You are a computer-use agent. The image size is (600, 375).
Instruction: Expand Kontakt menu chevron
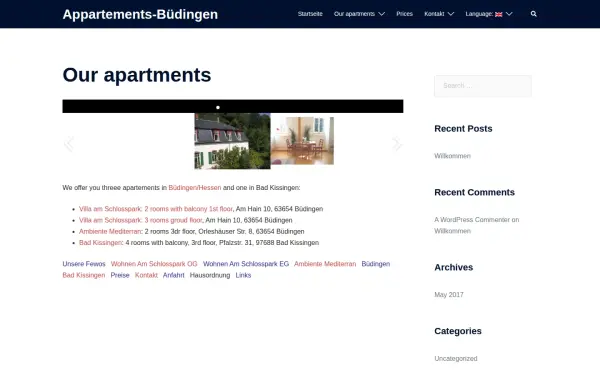click(451, 14)
